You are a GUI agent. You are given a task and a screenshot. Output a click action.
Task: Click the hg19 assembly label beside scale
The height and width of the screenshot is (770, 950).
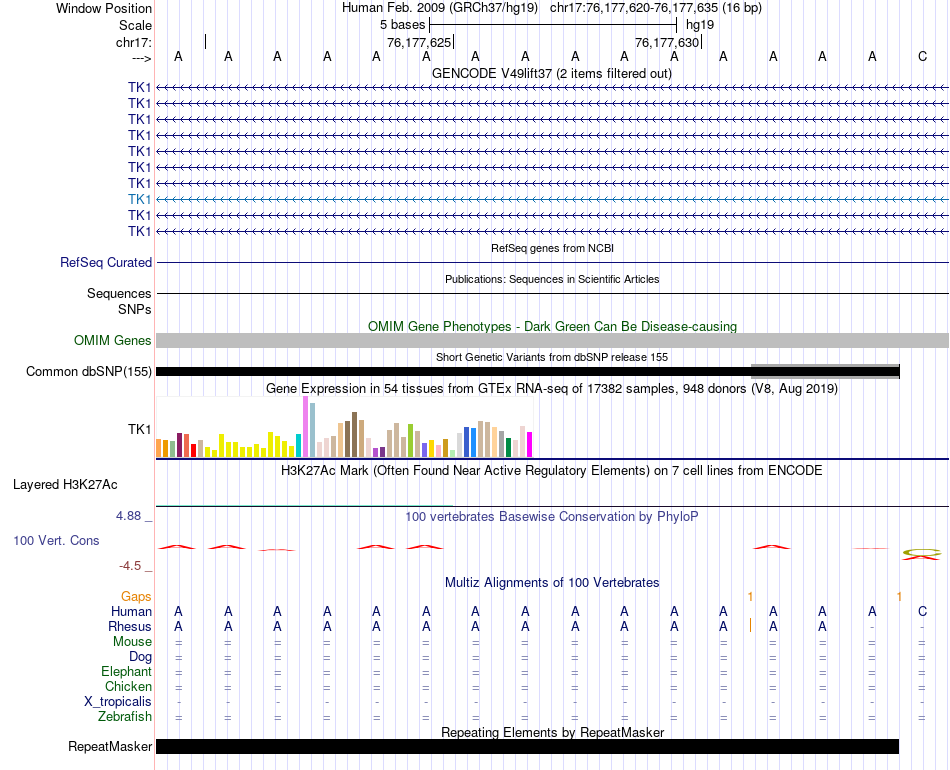point(700,25)
